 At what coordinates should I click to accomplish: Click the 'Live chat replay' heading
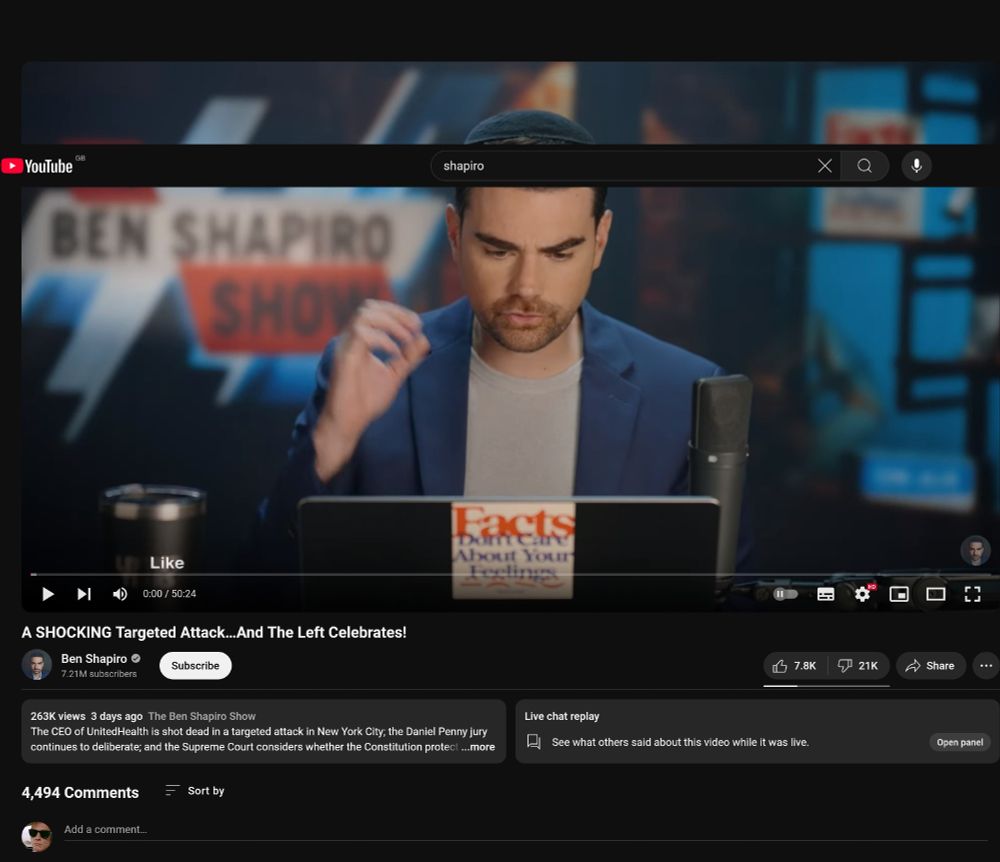point(562,716)
